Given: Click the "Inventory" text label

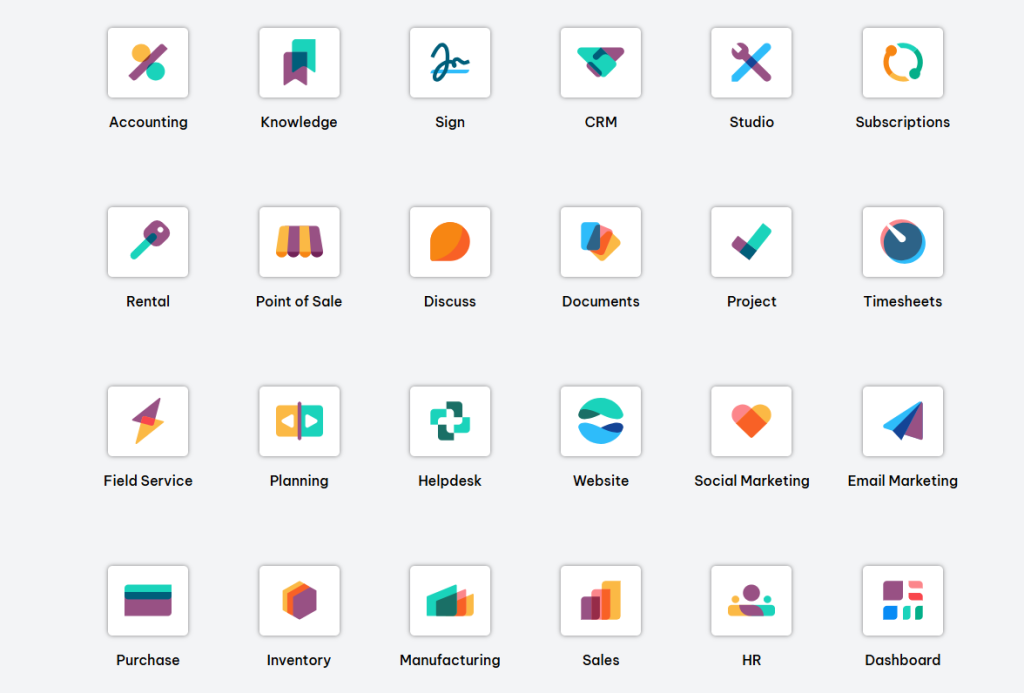Looking at the screenshot, I should (299, 660).
